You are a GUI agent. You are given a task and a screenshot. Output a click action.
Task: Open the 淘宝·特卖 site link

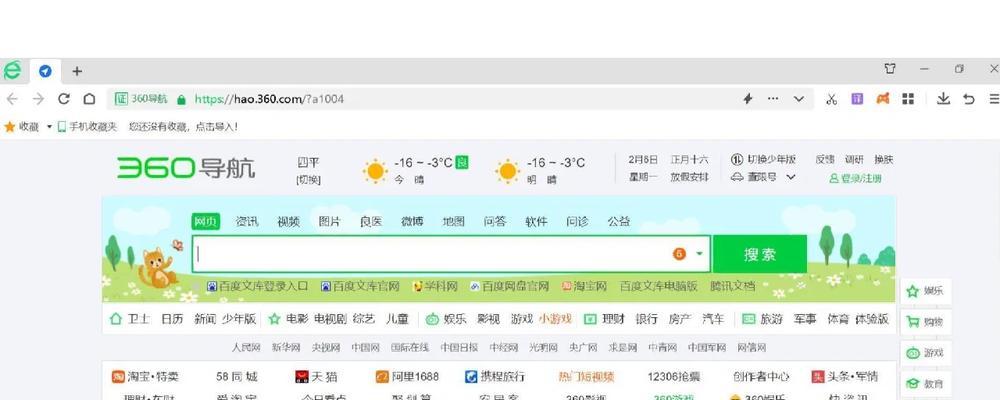[145, 376]
